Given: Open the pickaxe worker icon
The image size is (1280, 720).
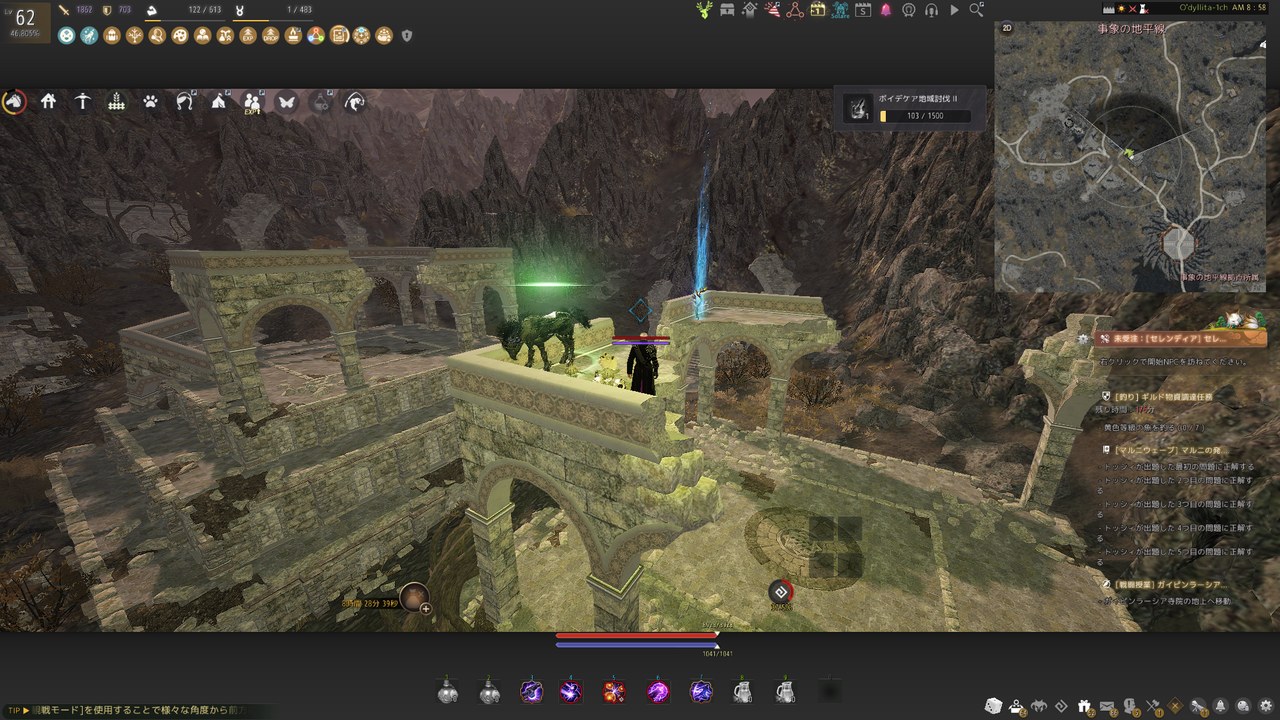Looking at the screenshot, I should [83, 101].
